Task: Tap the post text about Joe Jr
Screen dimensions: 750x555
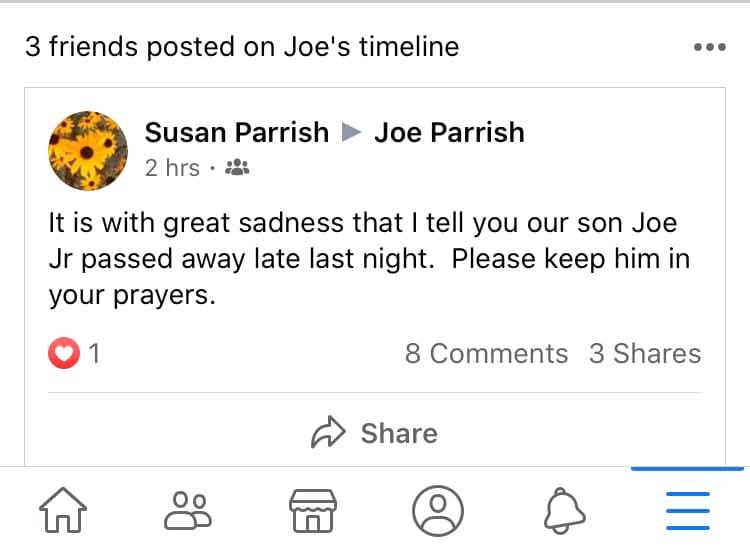Action: (x=370, y=258)
